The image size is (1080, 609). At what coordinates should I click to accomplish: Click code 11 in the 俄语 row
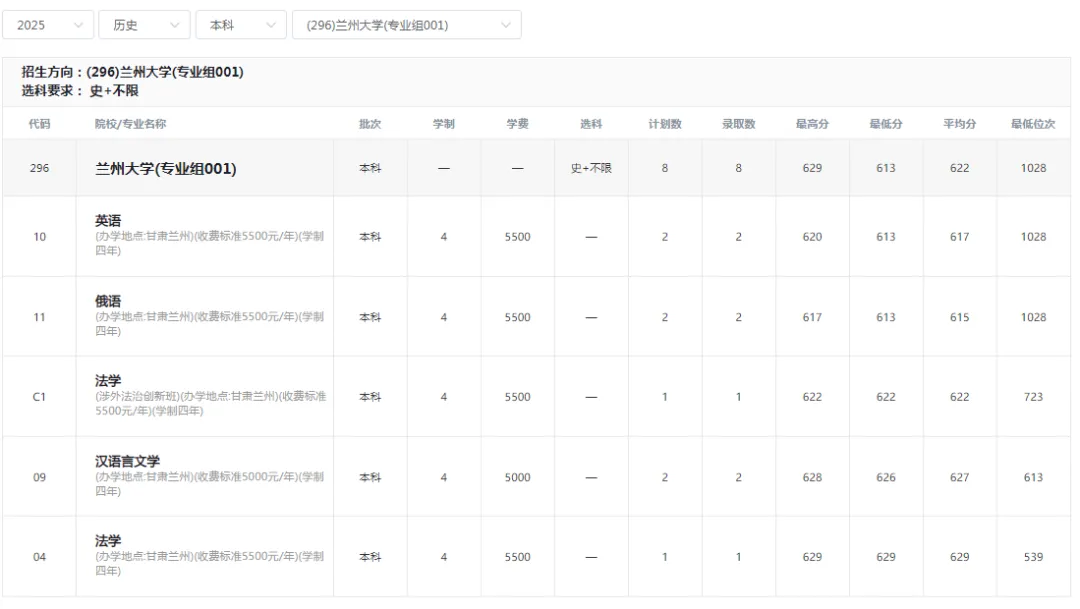coord(39,318)
